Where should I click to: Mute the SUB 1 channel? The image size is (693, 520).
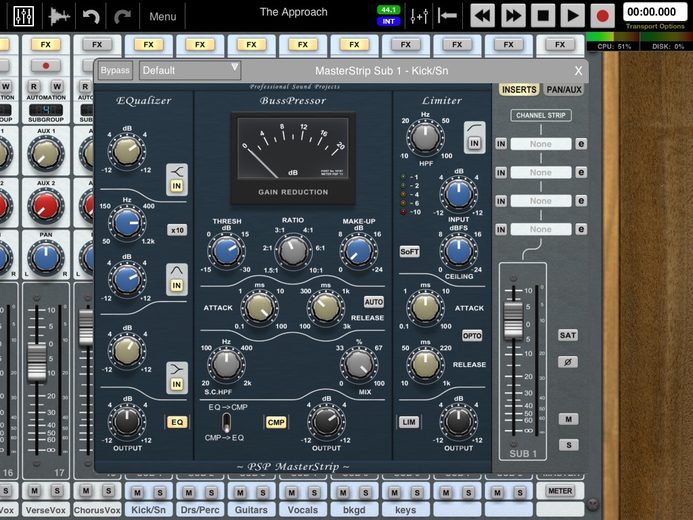click(568, 419)
